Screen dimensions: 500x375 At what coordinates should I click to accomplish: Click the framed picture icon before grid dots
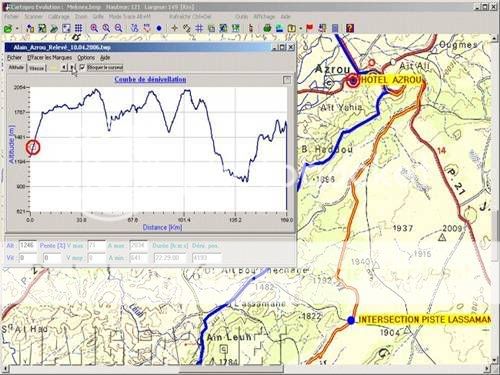coord(66,28)
